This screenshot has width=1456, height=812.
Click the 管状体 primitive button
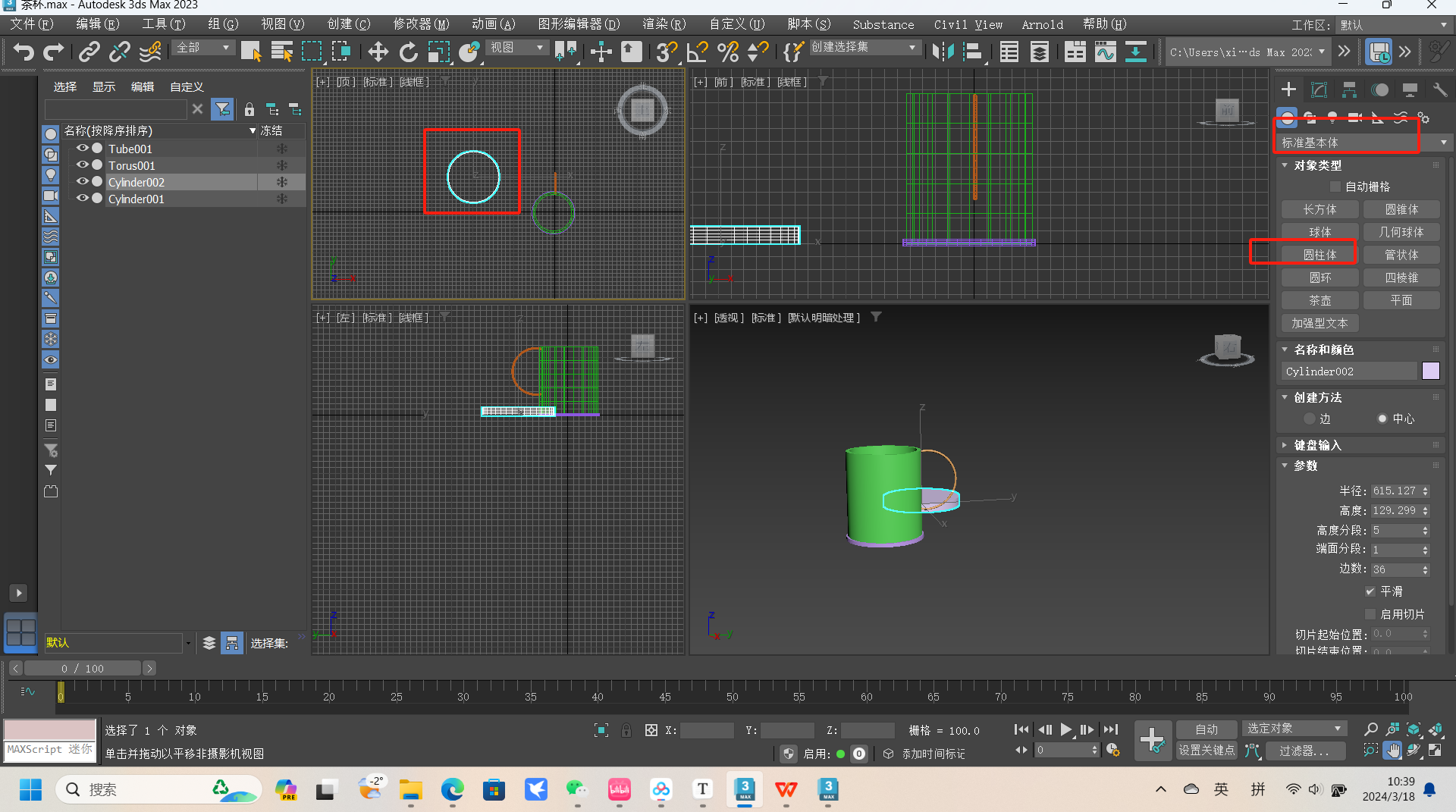(1401, 255)
